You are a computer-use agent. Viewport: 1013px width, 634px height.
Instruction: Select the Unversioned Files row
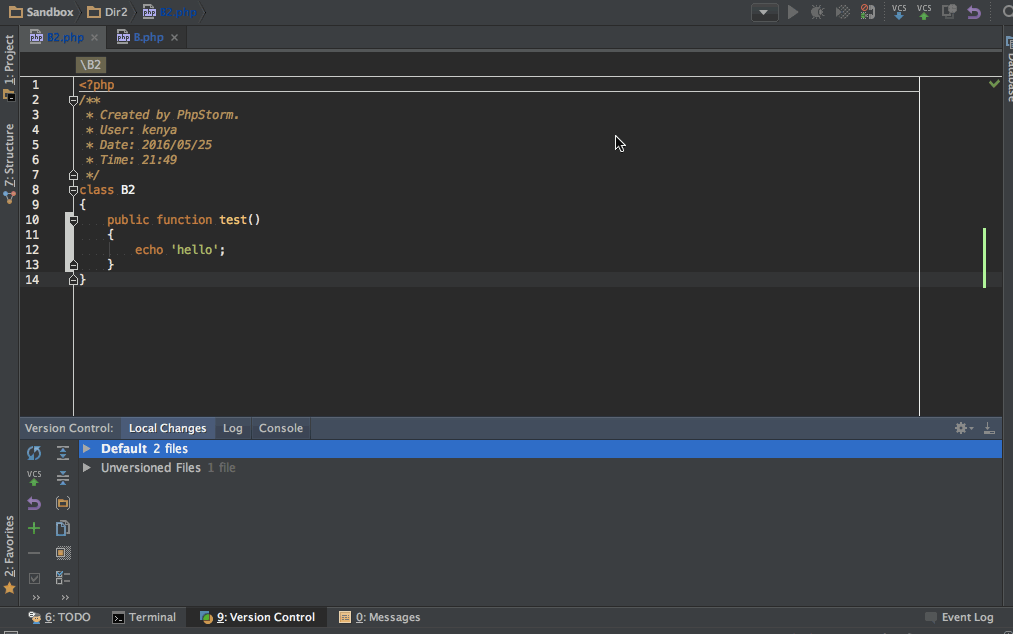tap(540, 467)
